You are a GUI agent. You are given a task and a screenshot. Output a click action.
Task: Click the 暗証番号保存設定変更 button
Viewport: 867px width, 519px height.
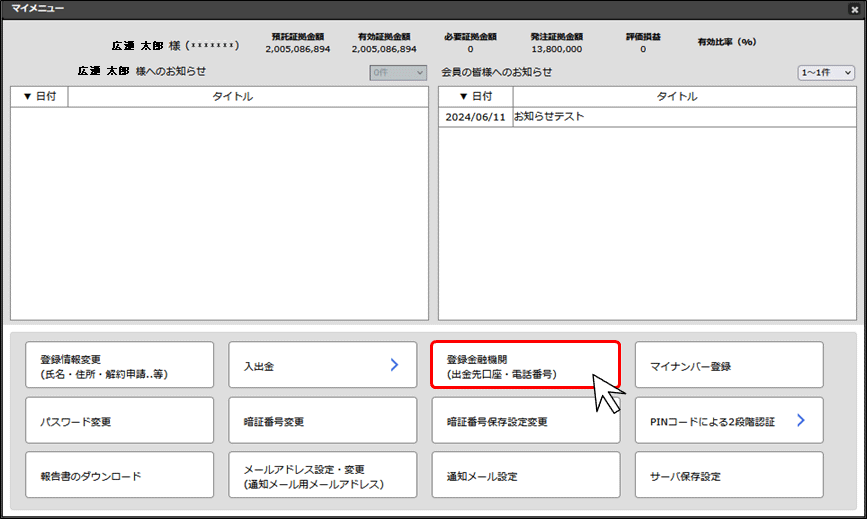coord(526,421)
